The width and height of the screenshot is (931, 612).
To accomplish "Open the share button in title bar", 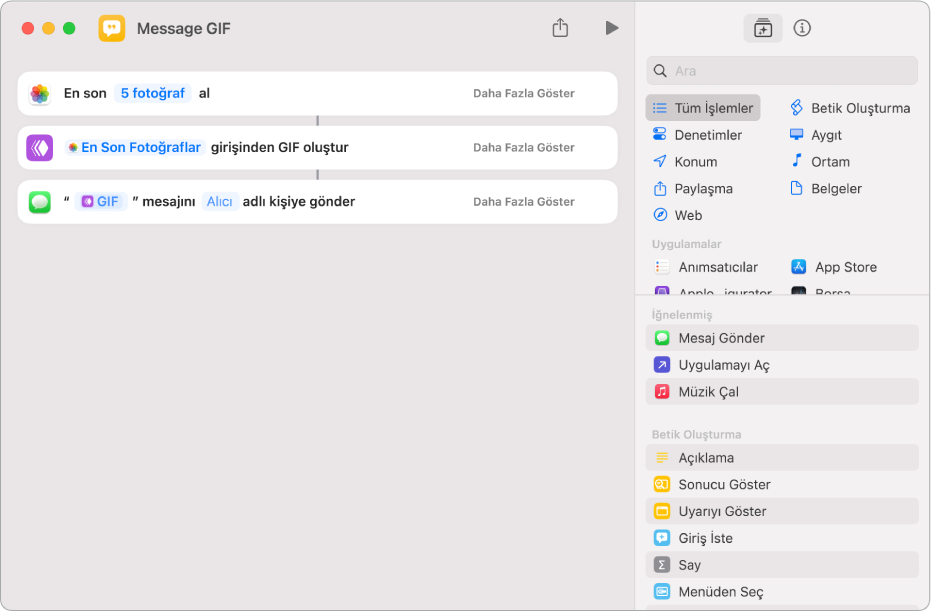I will coord(560,28).
